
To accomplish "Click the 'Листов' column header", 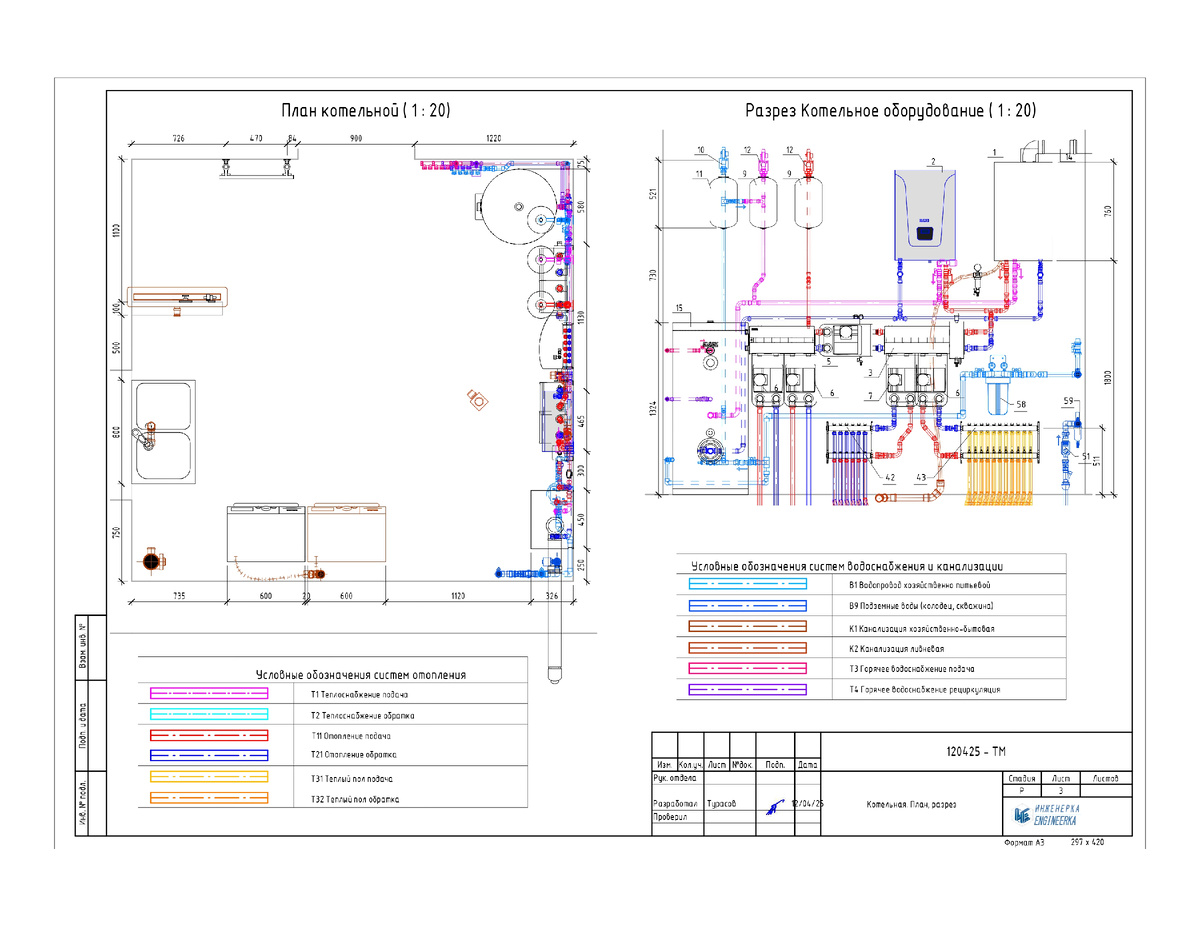I will [1106, 777].
